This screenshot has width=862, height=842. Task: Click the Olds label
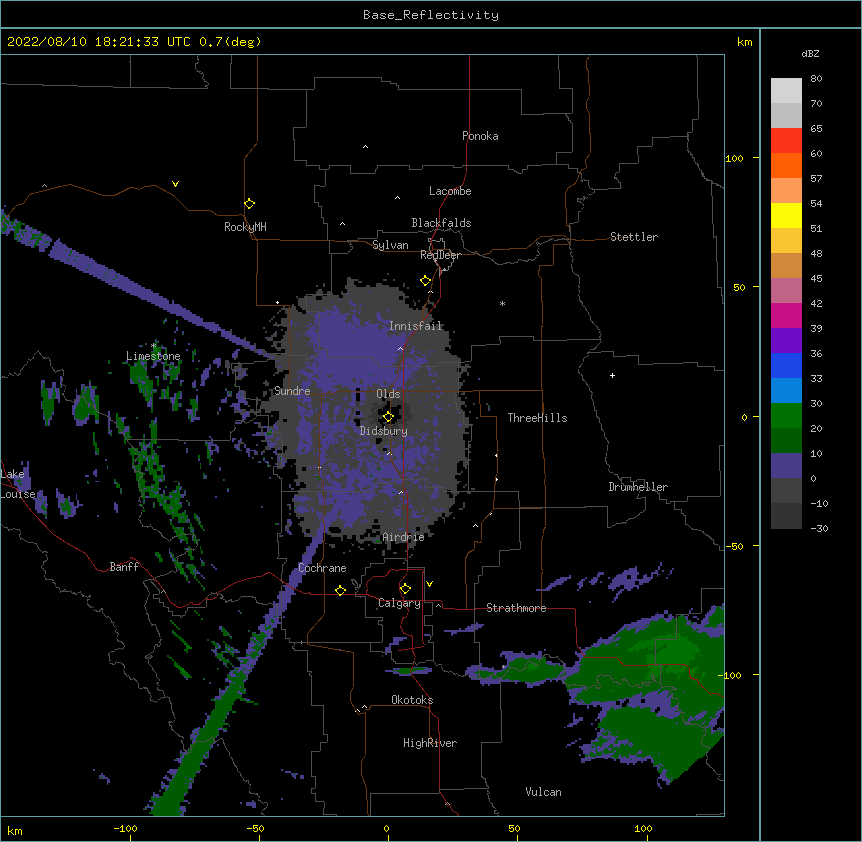tap(388, 394)
